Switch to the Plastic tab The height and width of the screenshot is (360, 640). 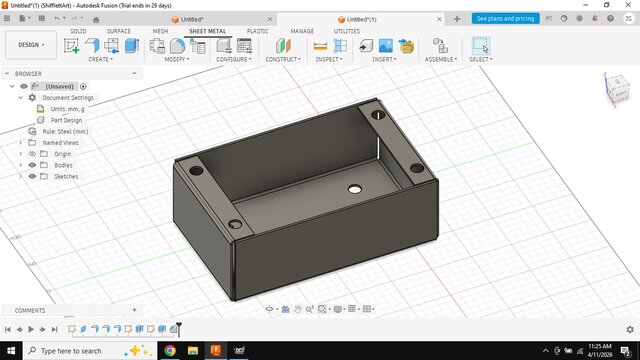pyautogui.click(x=258, y=31)
